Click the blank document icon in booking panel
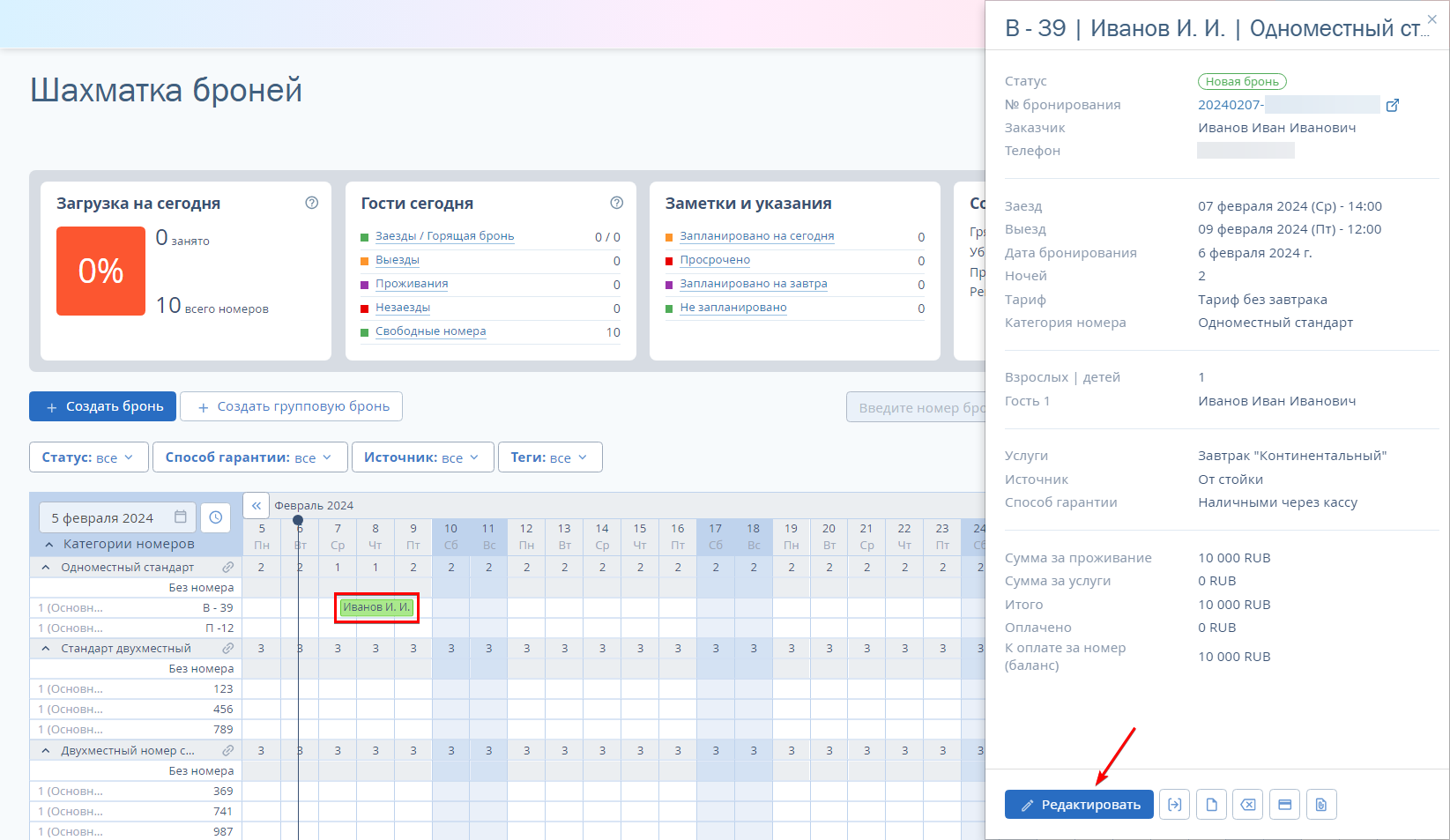The width and height of the screenshot is (1450, 840). click(x=1211, y=805)
